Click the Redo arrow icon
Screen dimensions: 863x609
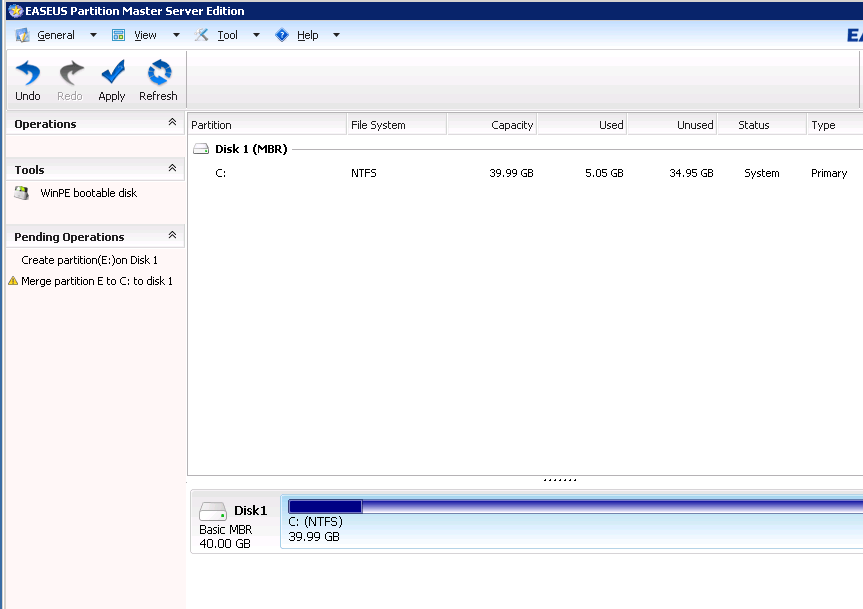70,73
